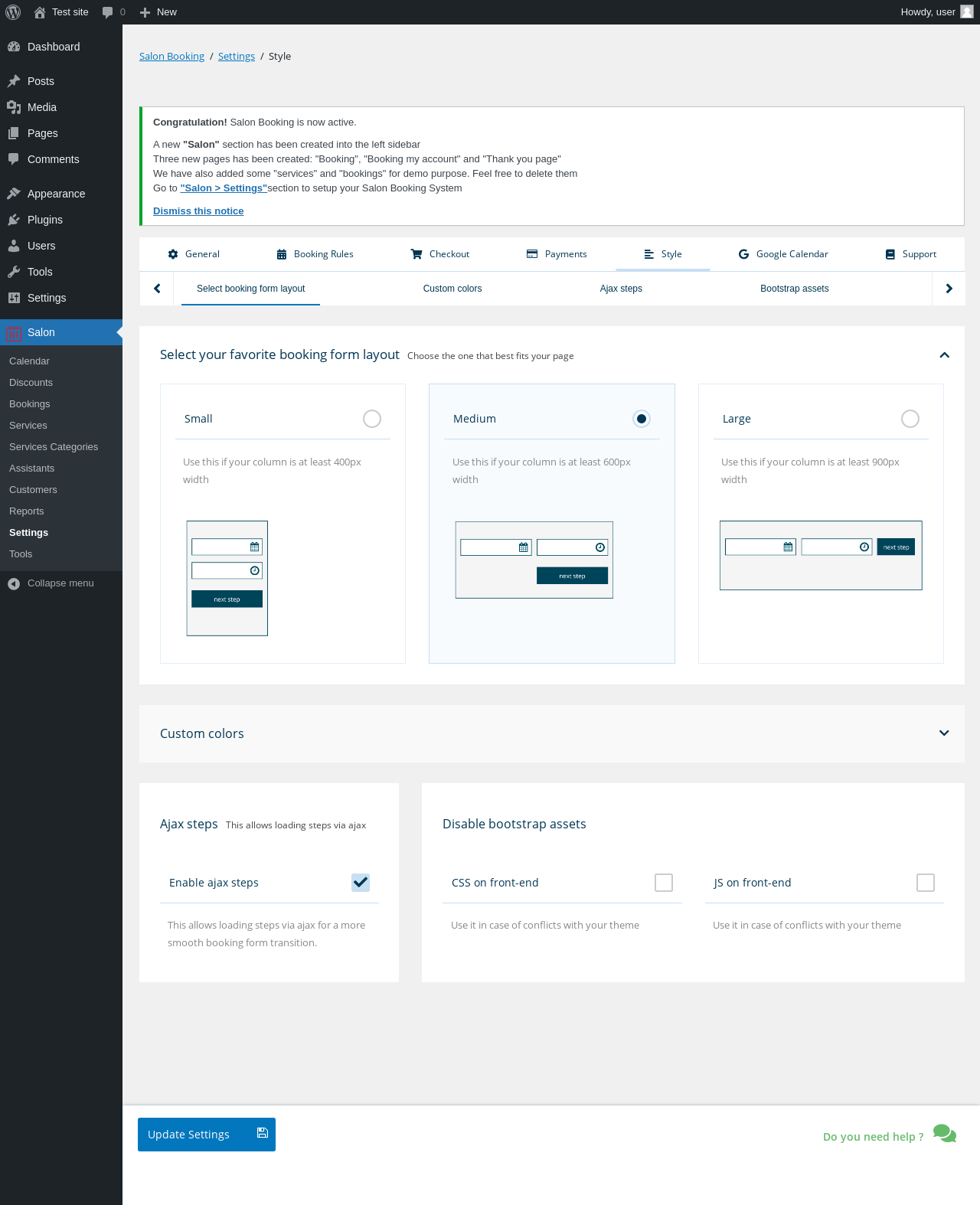
Task: Open Tools in Salon submenu
Action: pos(21,554)
